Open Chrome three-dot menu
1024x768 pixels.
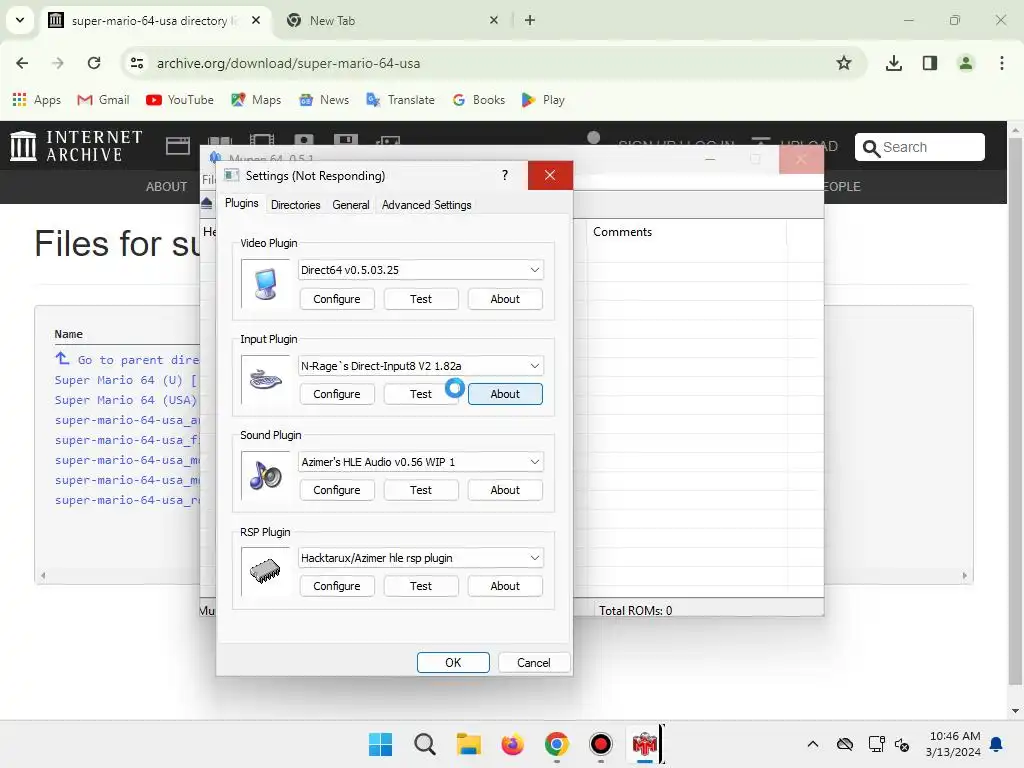tap(1001, 63)
